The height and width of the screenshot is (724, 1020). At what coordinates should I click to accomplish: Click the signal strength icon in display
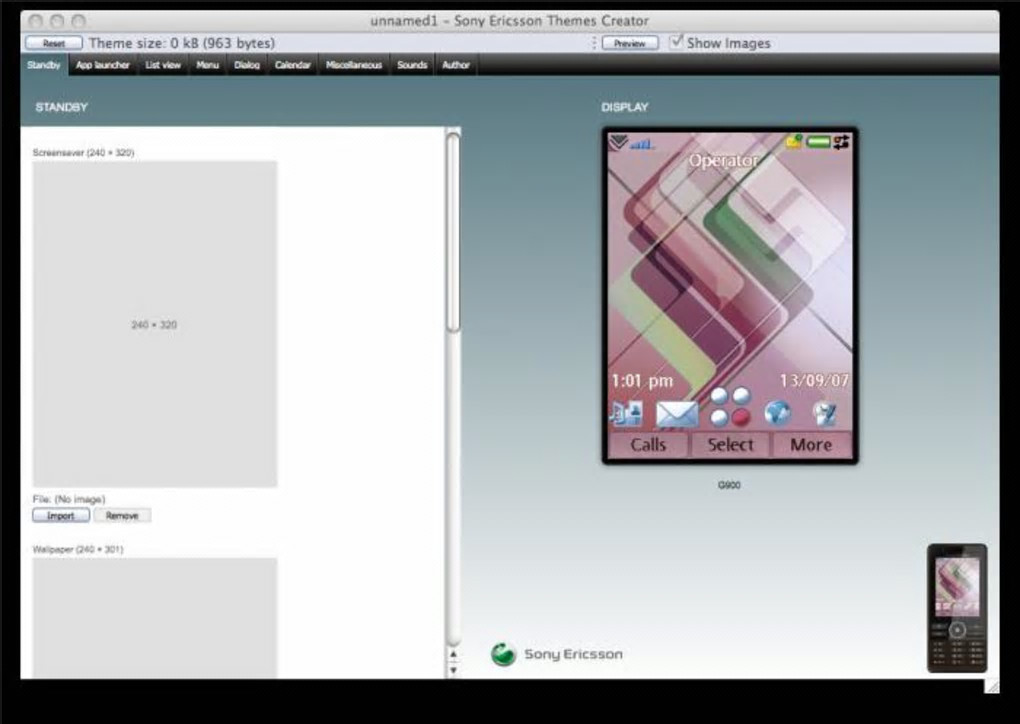click(642, 144)
